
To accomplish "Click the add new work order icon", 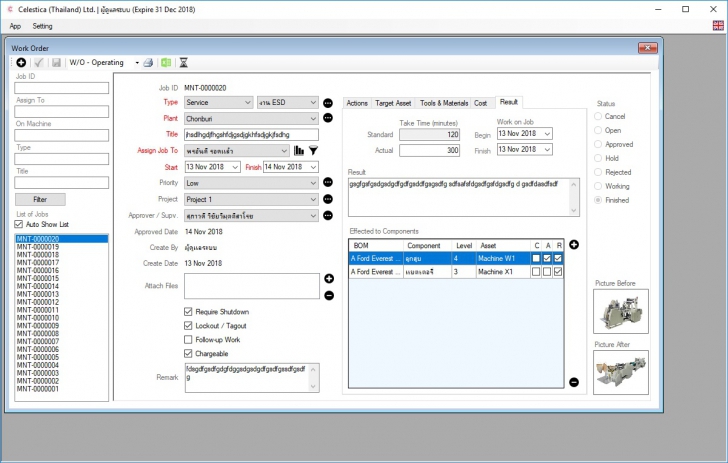I will pos(22,63).
